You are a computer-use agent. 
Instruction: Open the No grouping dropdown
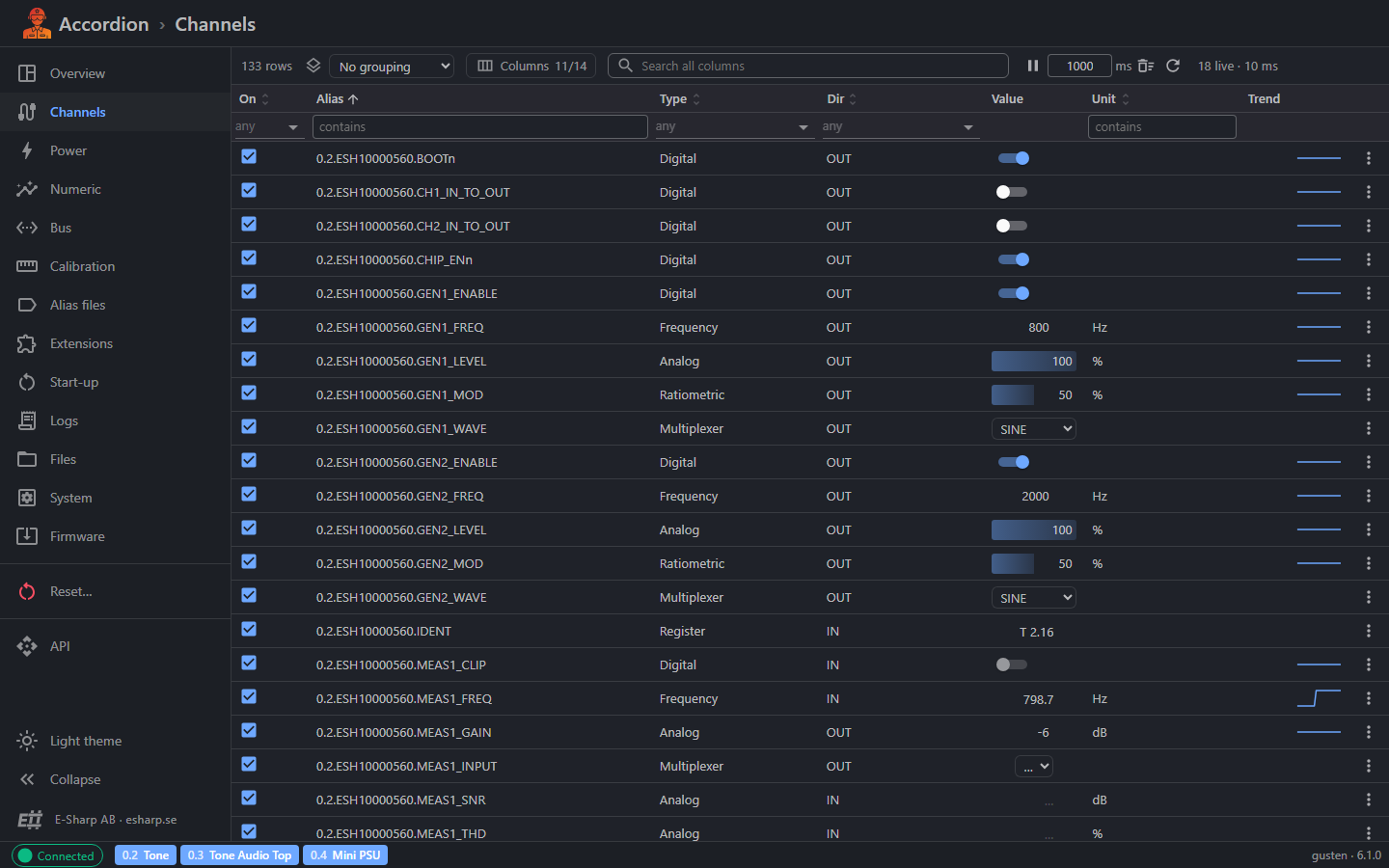(x=392, y=66)
